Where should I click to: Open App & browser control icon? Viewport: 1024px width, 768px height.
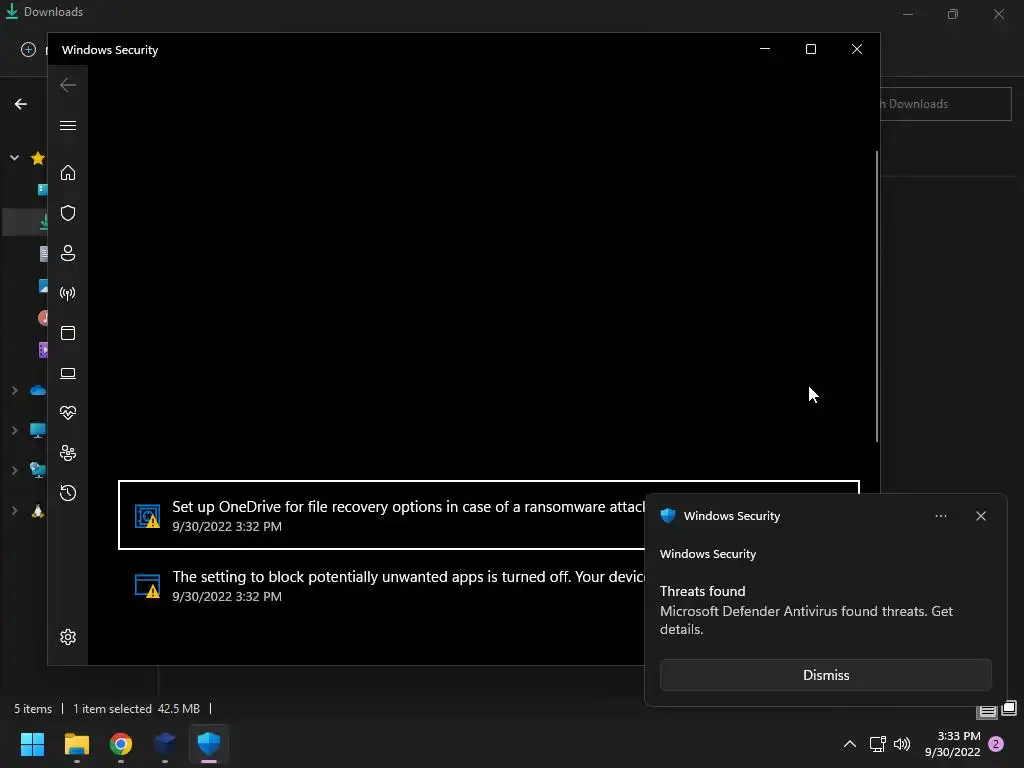[68, 333]
